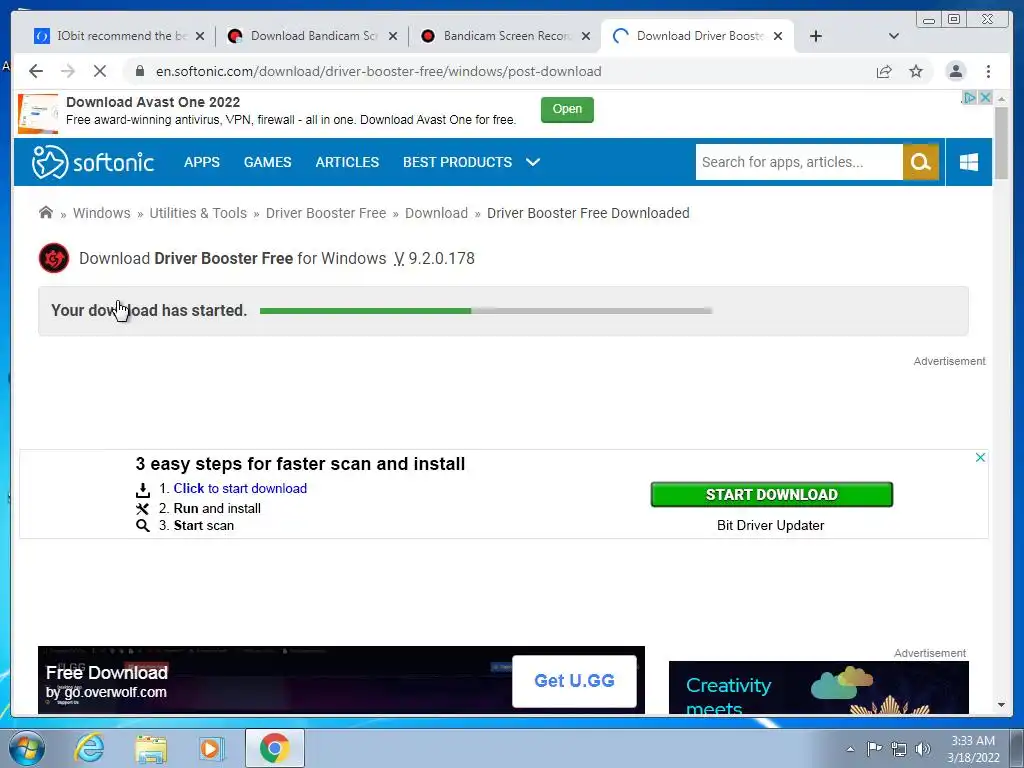Stop loading the page
This screenshot has height=768, width=1024.
point(100,71)
